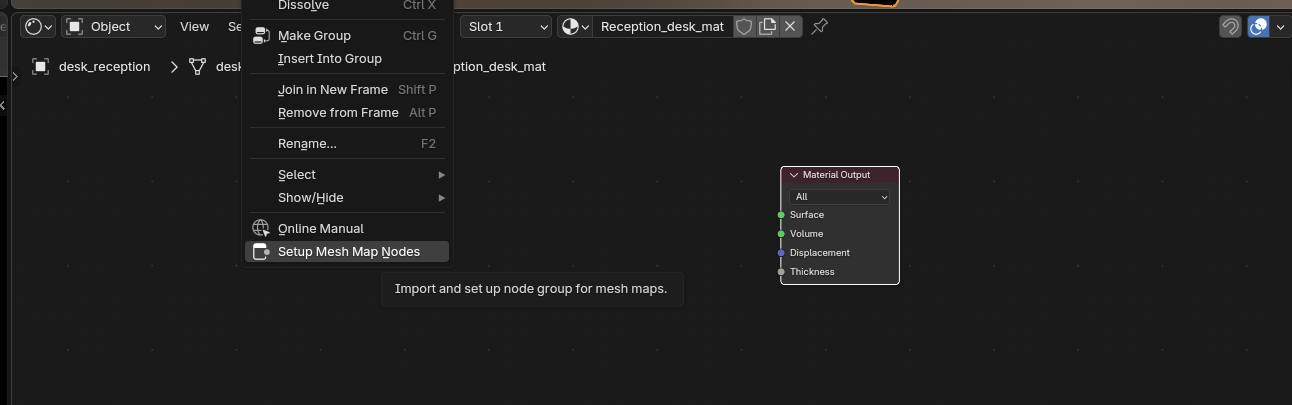
Task: Open the editor type selector icon
Action: [x=38, y=27]
